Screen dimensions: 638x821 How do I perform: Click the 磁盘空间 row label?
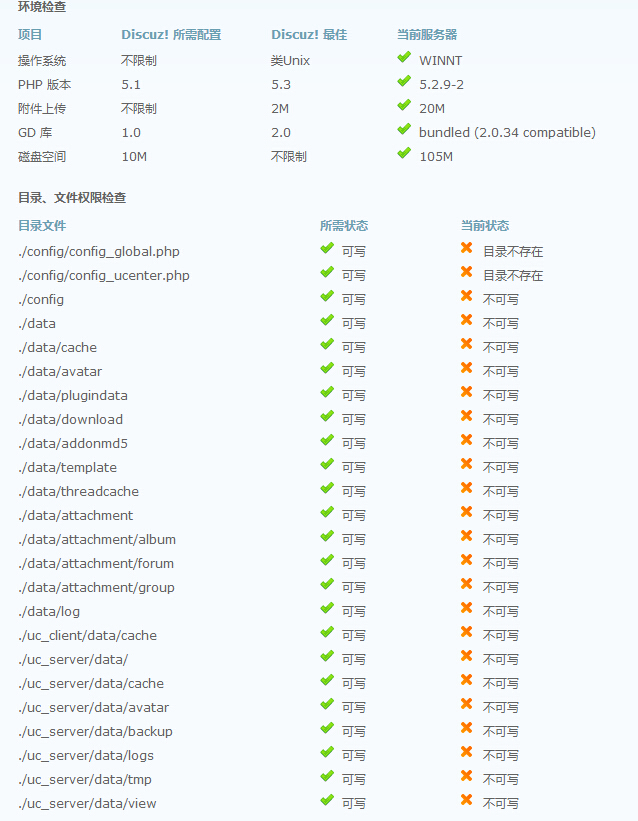[x=42, y=157]
